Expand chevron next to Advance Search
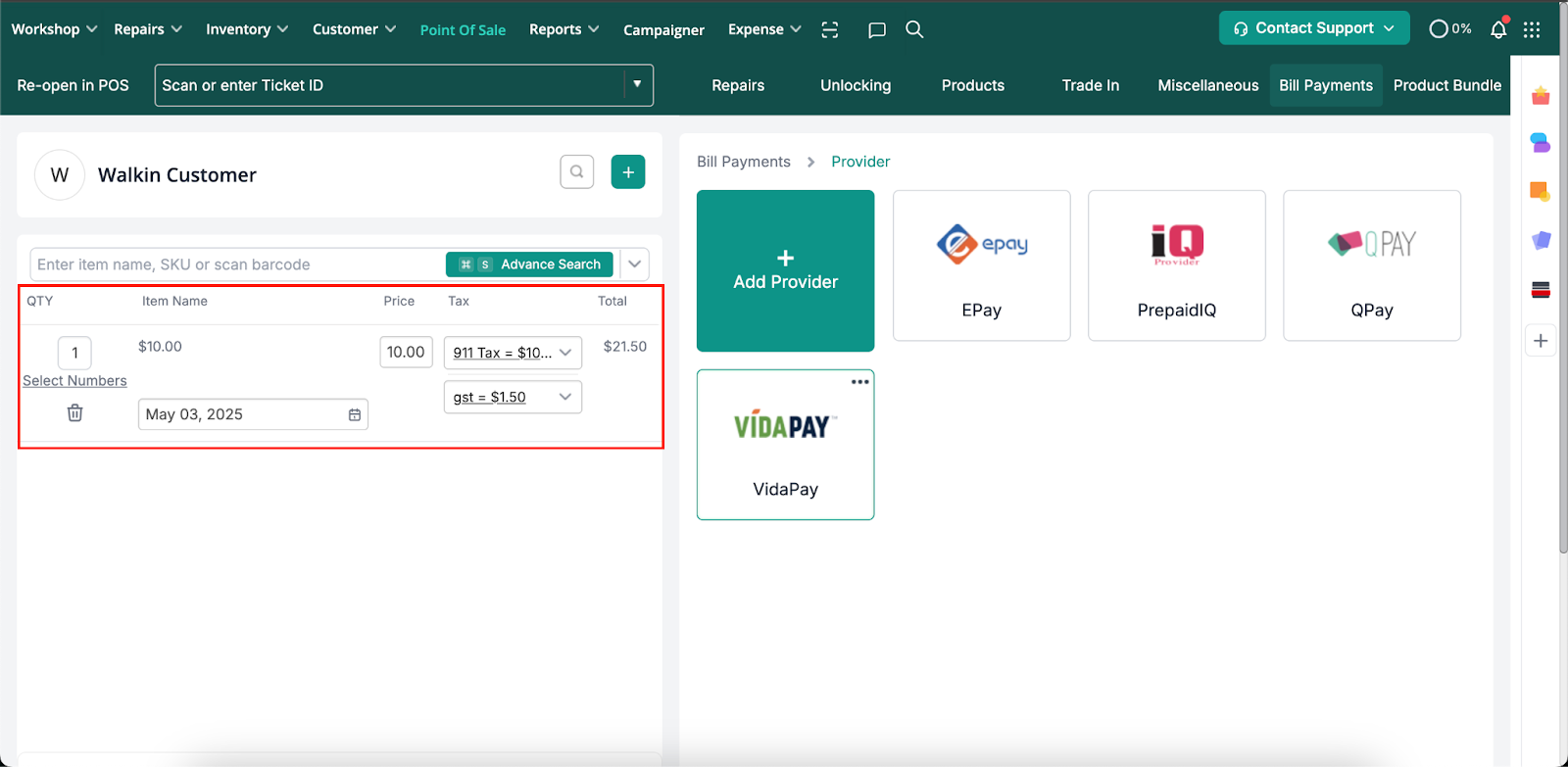Screen dimensions: 1568x767 click(x=635, y=264)
